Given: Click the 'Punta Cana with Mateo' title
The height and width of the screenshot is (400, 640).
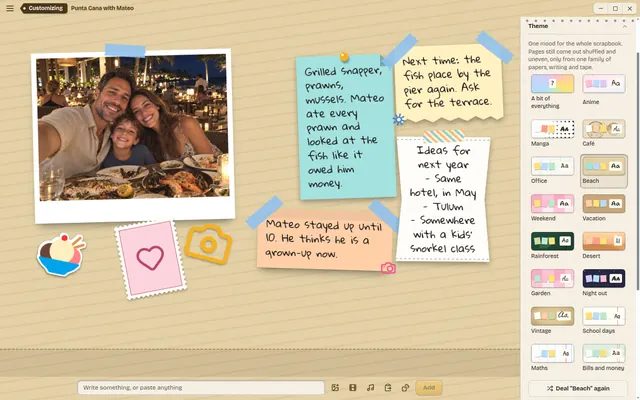Looking at the screenshot, I should 102,8.
